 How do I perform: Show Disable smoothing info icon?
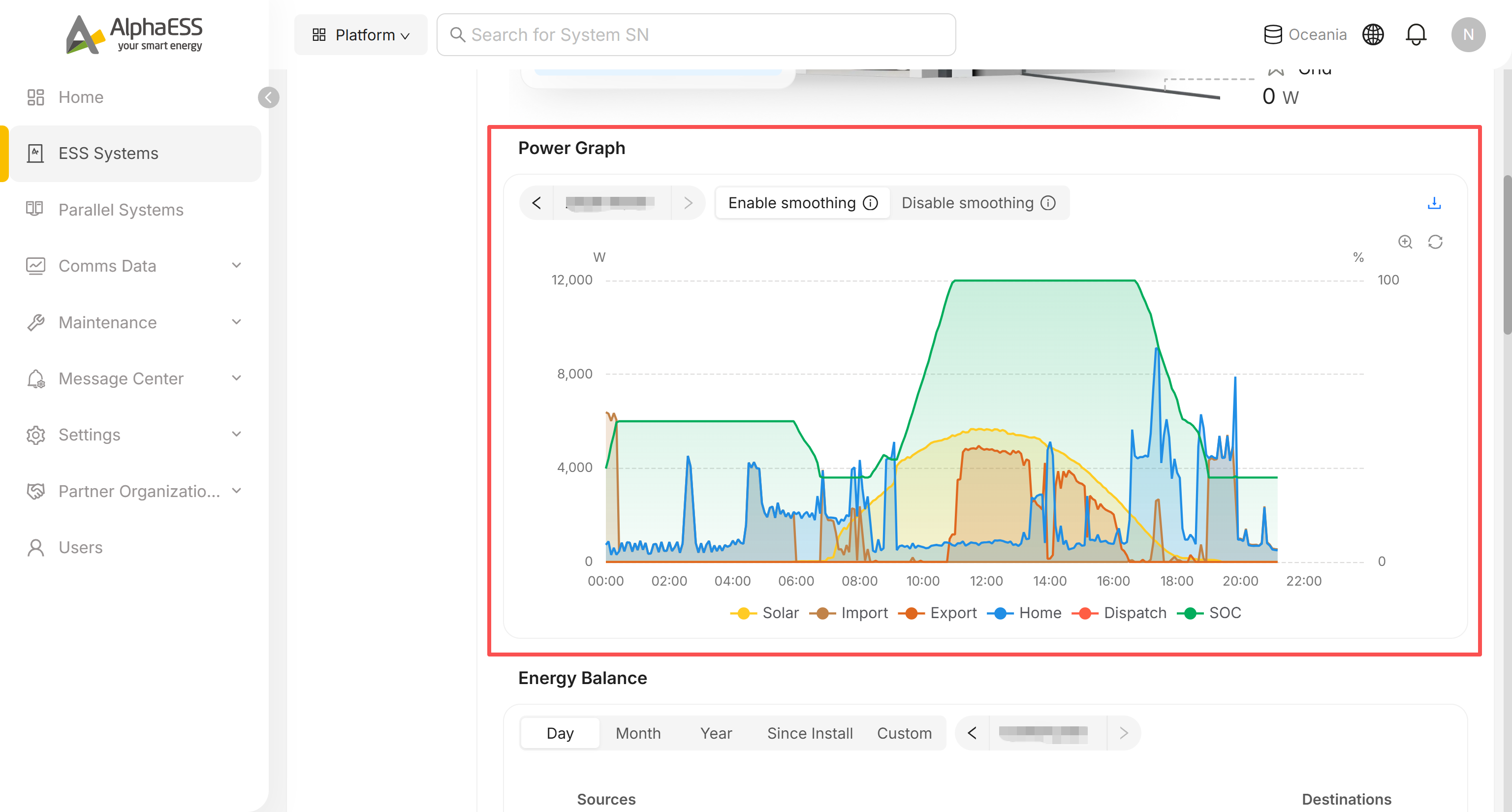point(1048,203)
